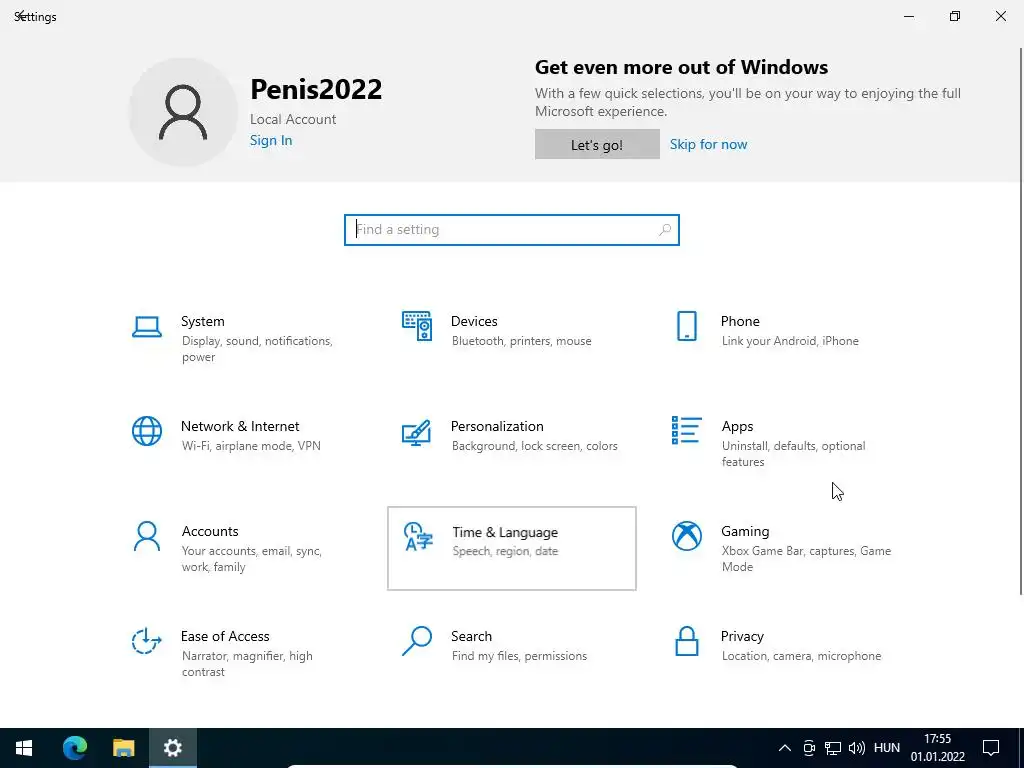This screenshot has width=1024, height=768.
Task: Click the Let's go! button
Action: tap(597, 144)
